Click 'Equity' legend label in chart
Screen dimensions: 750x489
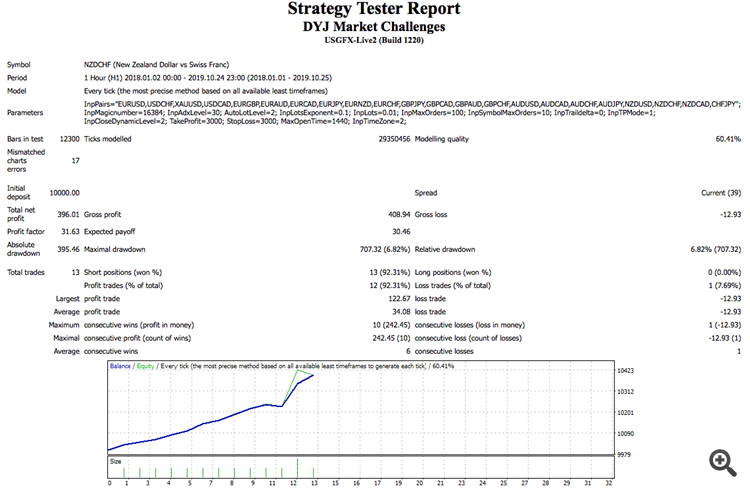click(145, 366)
